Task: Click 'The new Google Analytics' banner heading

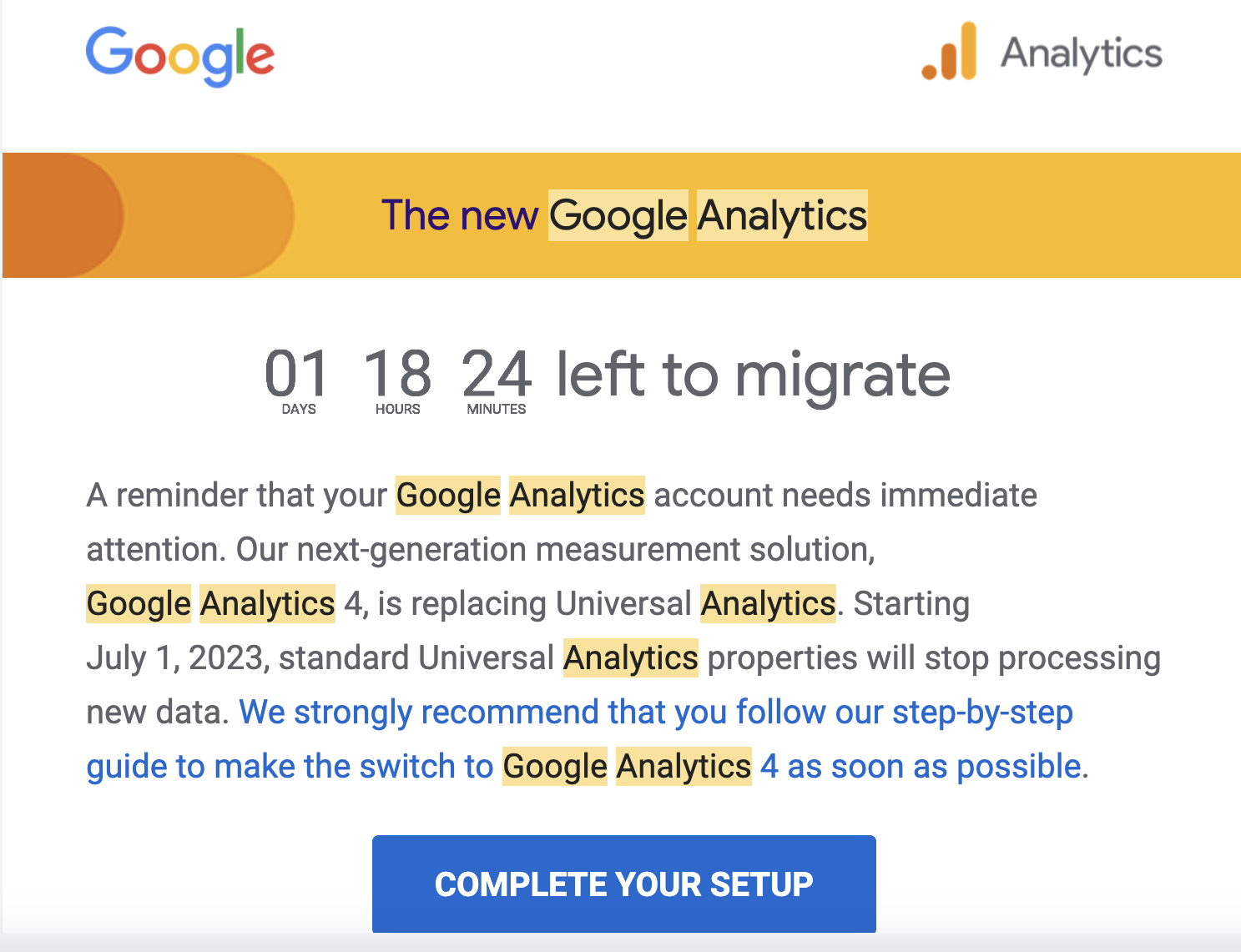Action: [x=624, y=215]
